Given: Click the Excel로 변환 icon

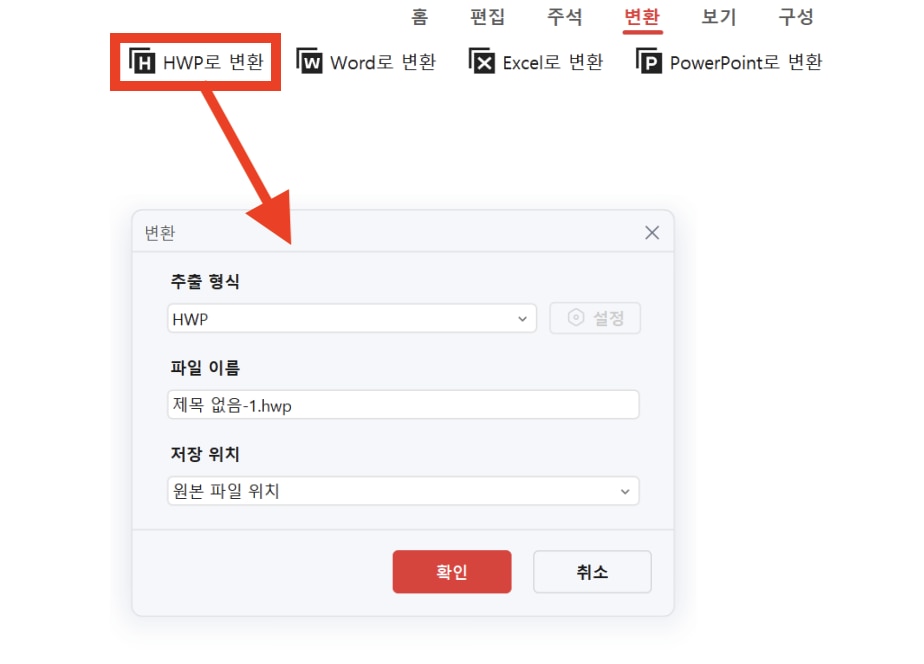Looking at the screenshot, I should [482, 61].
